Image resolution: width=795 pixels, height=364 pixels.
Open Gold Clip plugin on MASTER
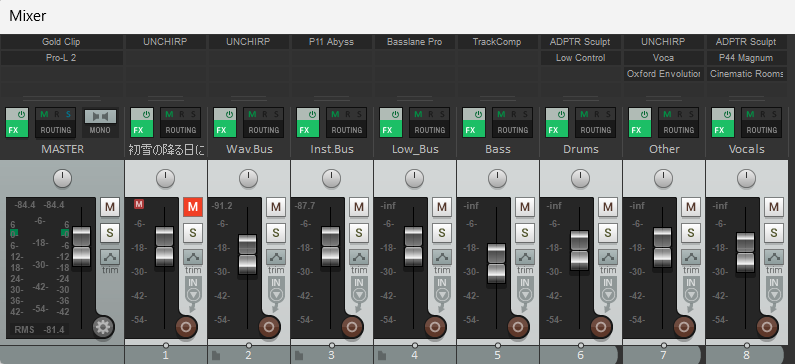point(61,42)
